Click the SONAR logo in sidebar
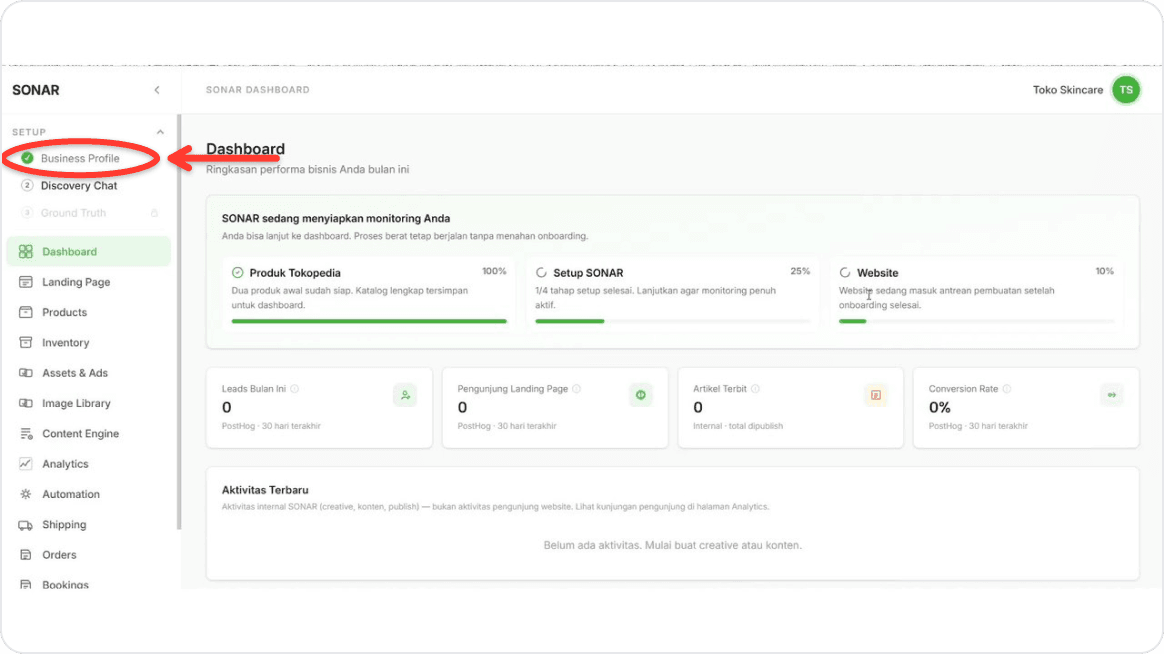 (36, 90)
